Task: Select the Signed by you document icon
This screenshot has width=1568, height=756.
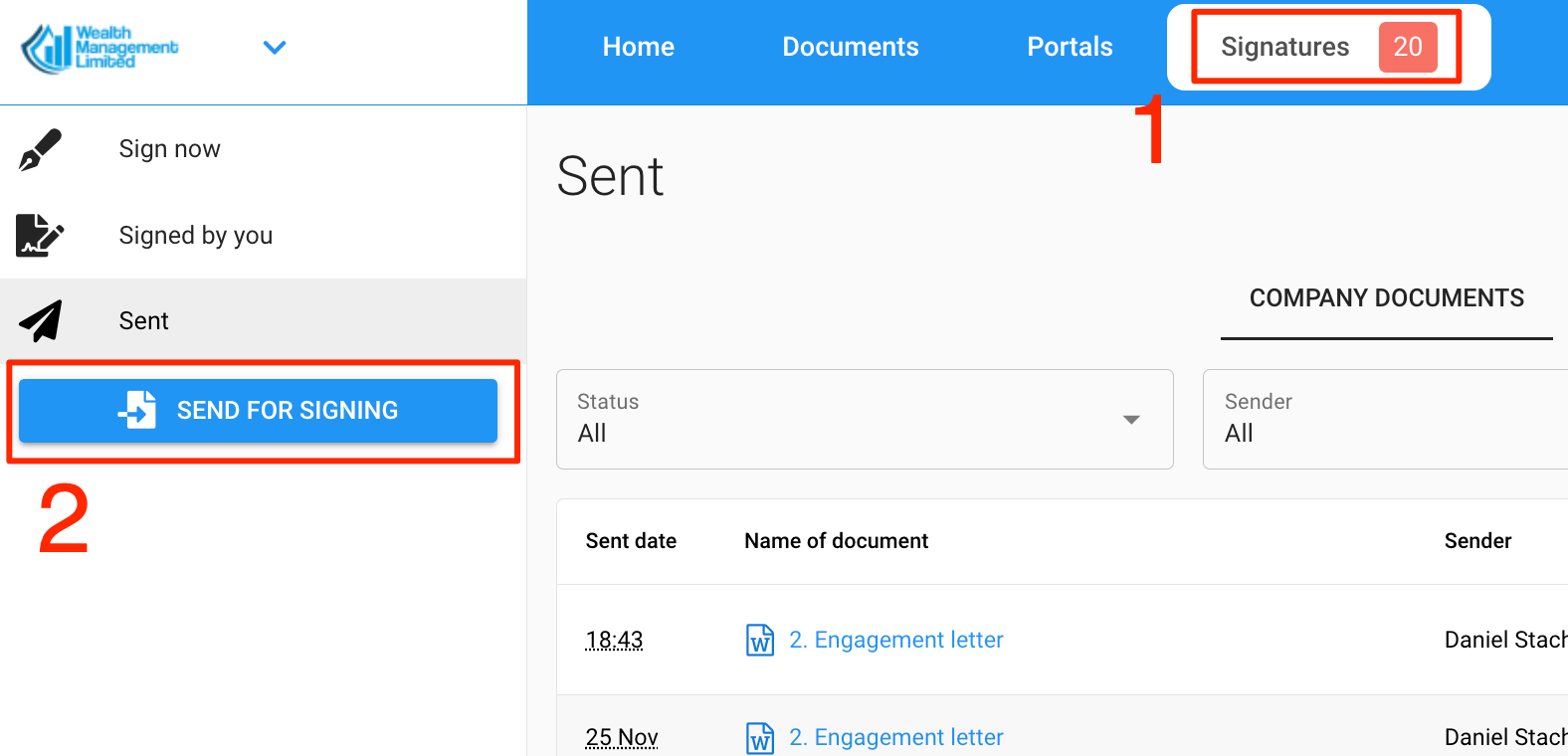Action: pyautogui.click(x=40, y=236)
